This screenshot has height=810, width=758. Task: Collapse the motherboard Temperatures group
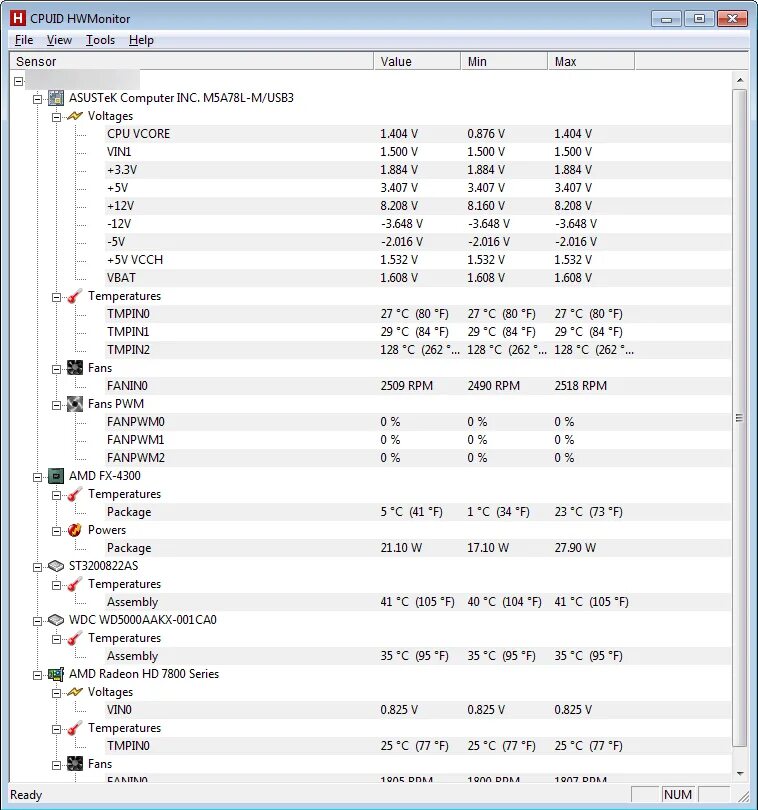point(56,297)
